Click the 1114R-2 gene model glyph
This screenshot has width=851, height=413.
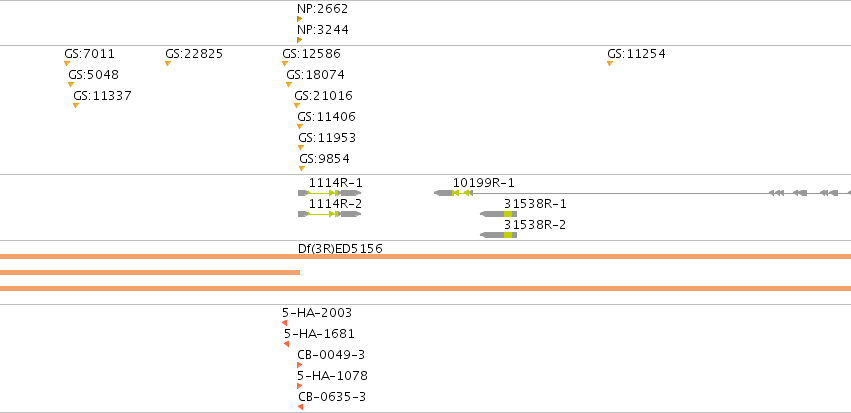tap(329, 214)
